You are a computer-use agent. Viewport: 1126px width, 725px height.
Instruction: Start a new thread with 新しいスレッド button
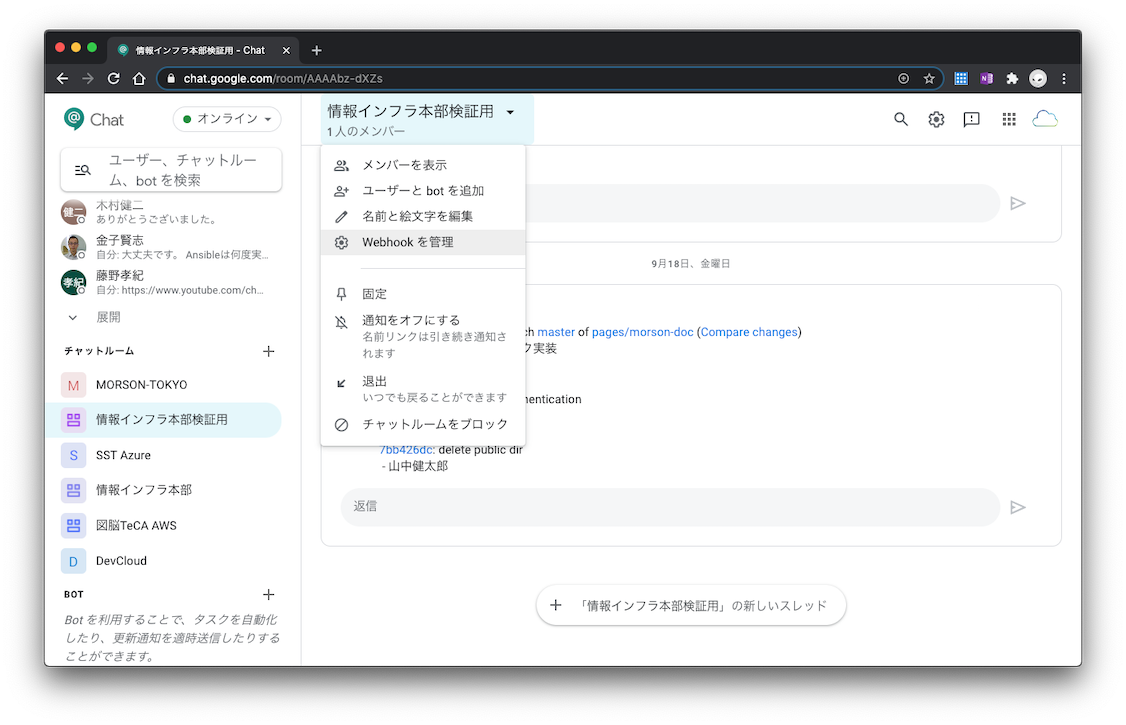coord(691,605)
